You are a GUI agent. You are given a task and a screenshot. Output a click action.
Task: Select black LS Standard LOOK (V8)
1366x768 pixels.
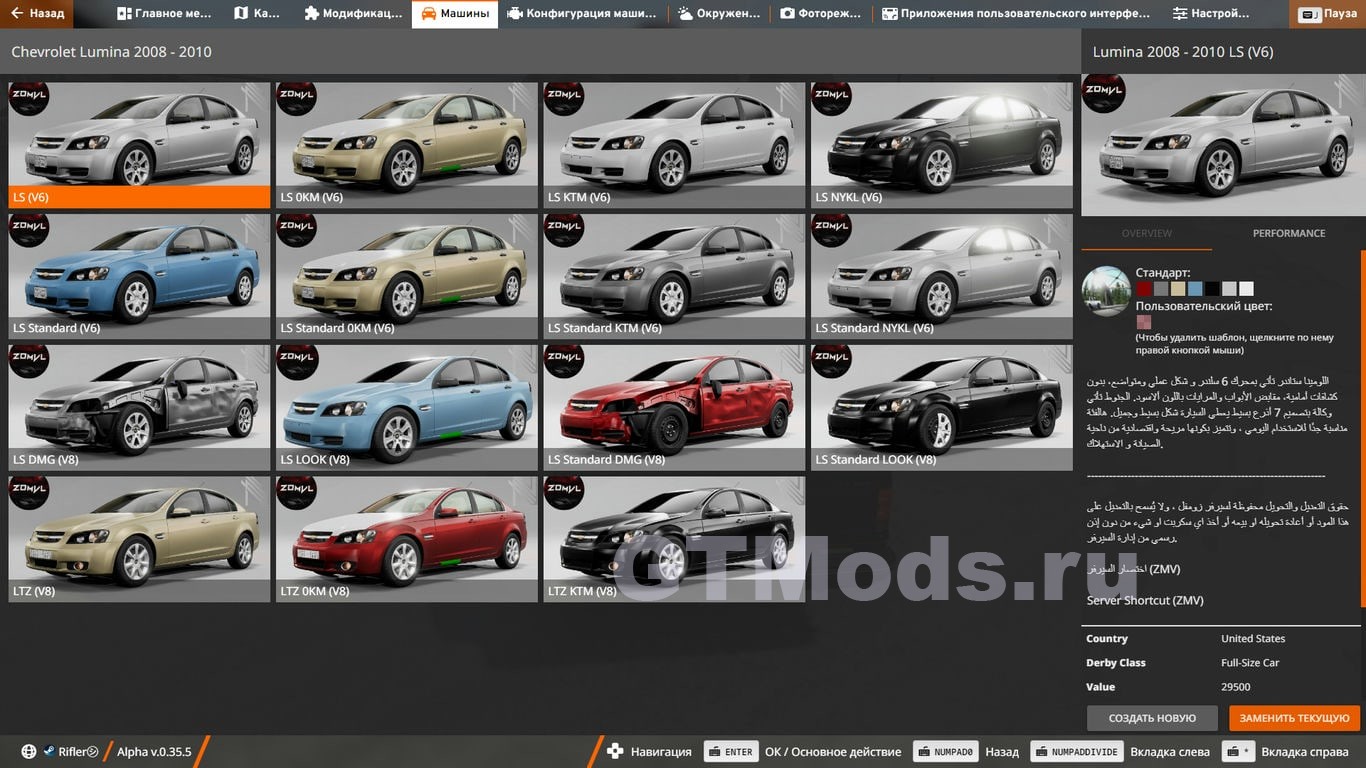tap(942, 408)
